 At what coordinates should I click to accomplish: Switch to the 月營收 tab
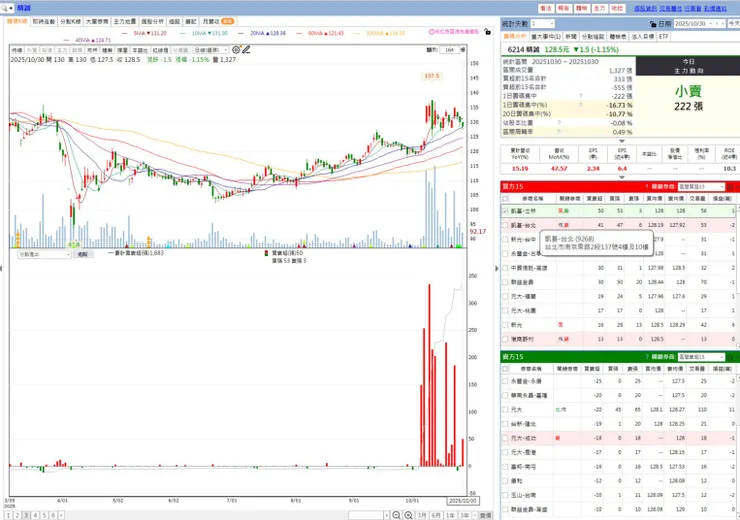click(x=217, y=22)
